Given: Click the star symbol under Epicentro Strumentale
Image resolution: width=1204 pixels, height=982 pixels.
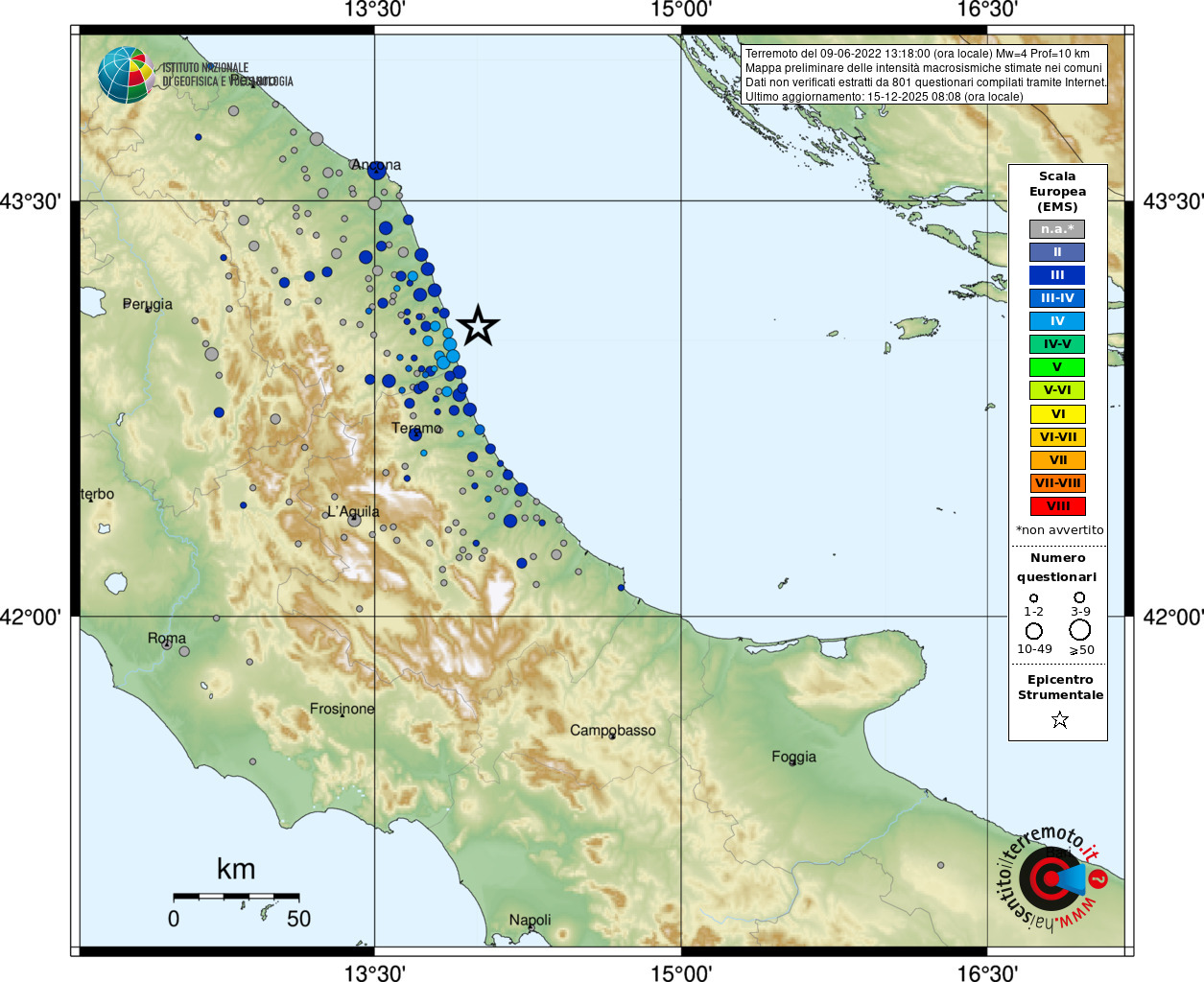Looking at the screenshot, I should (x=1059, y=719).
